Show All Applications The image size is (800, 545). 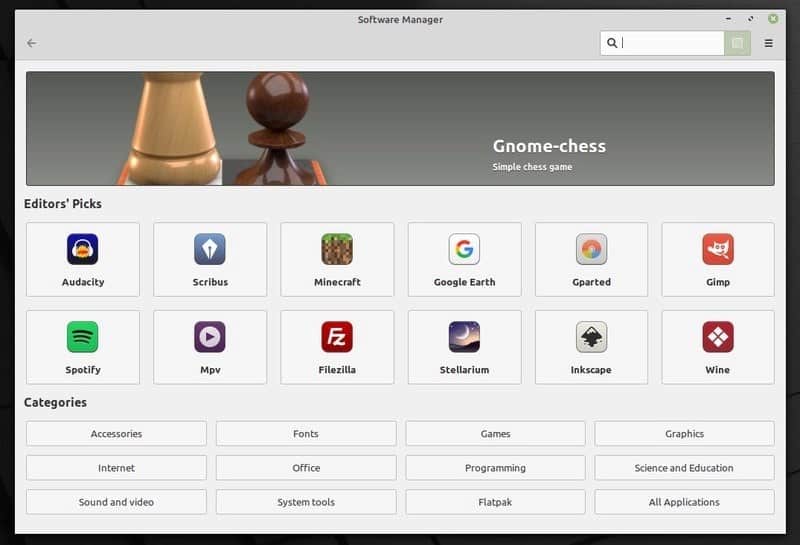684,502
